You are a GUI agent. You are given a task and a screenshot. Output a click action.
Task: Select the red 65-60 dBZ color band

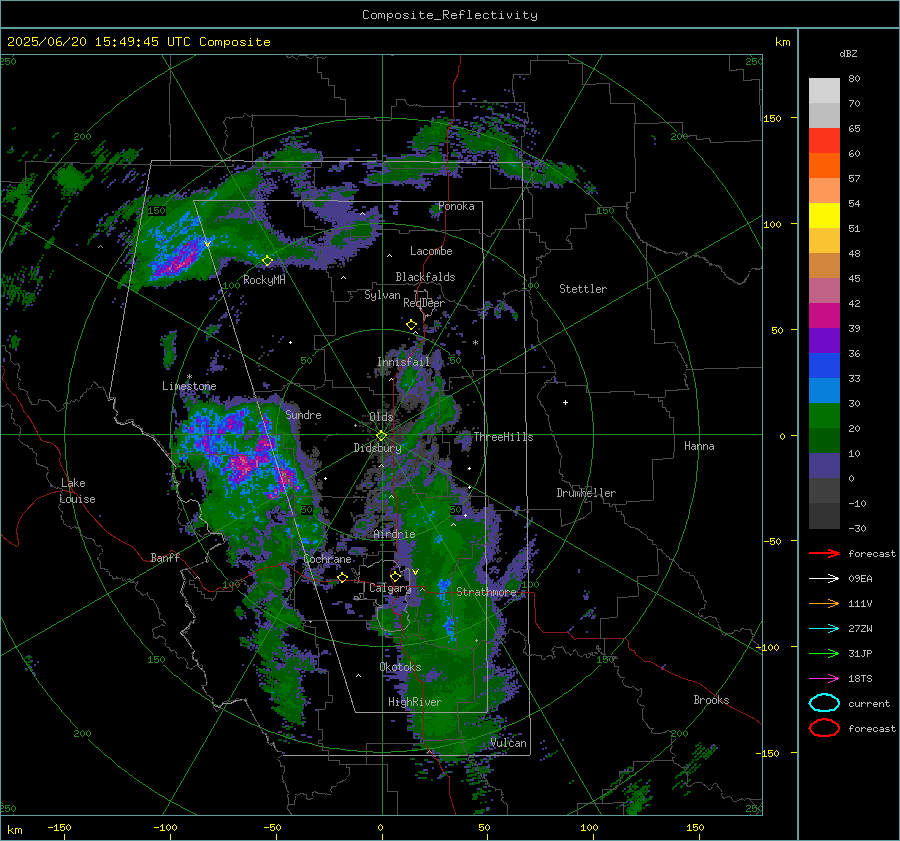[x=824, y=141]
